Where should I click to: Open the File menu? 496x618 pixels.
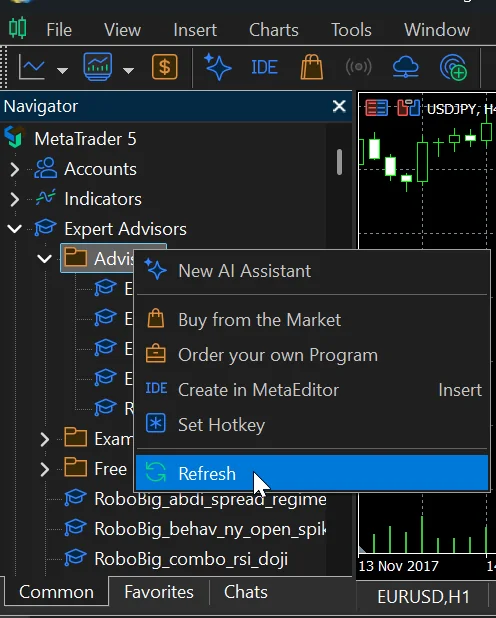click(59, 30)
